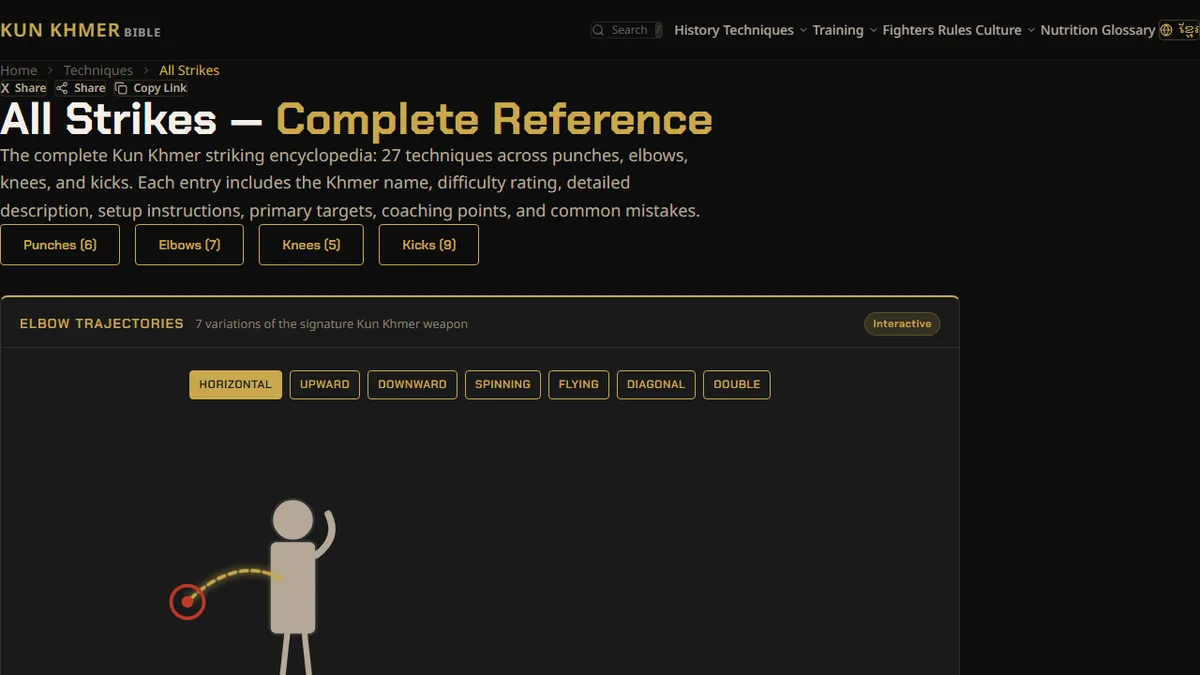Image resolution: width=1200 pixels, height=675 pixels.
Task: Show the Downward elbow trajectory
Action: coord(412,385)
